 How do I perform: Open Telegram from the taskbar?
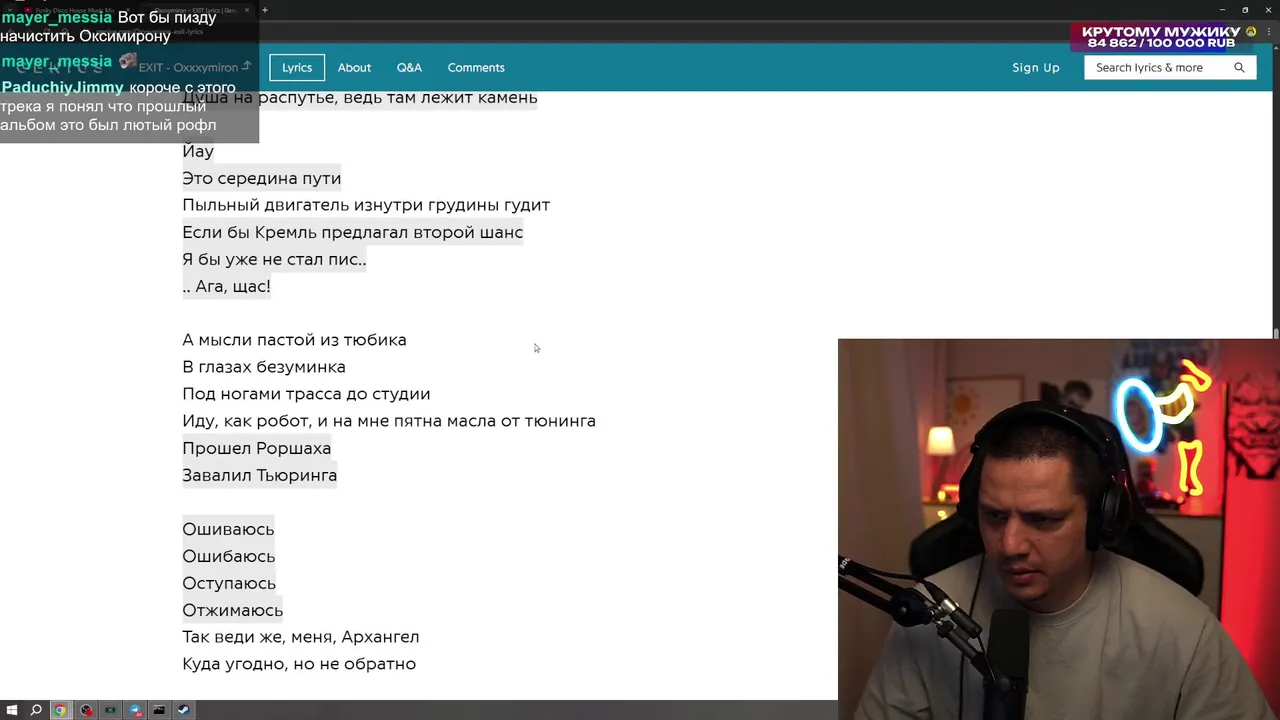pos(135,710)
